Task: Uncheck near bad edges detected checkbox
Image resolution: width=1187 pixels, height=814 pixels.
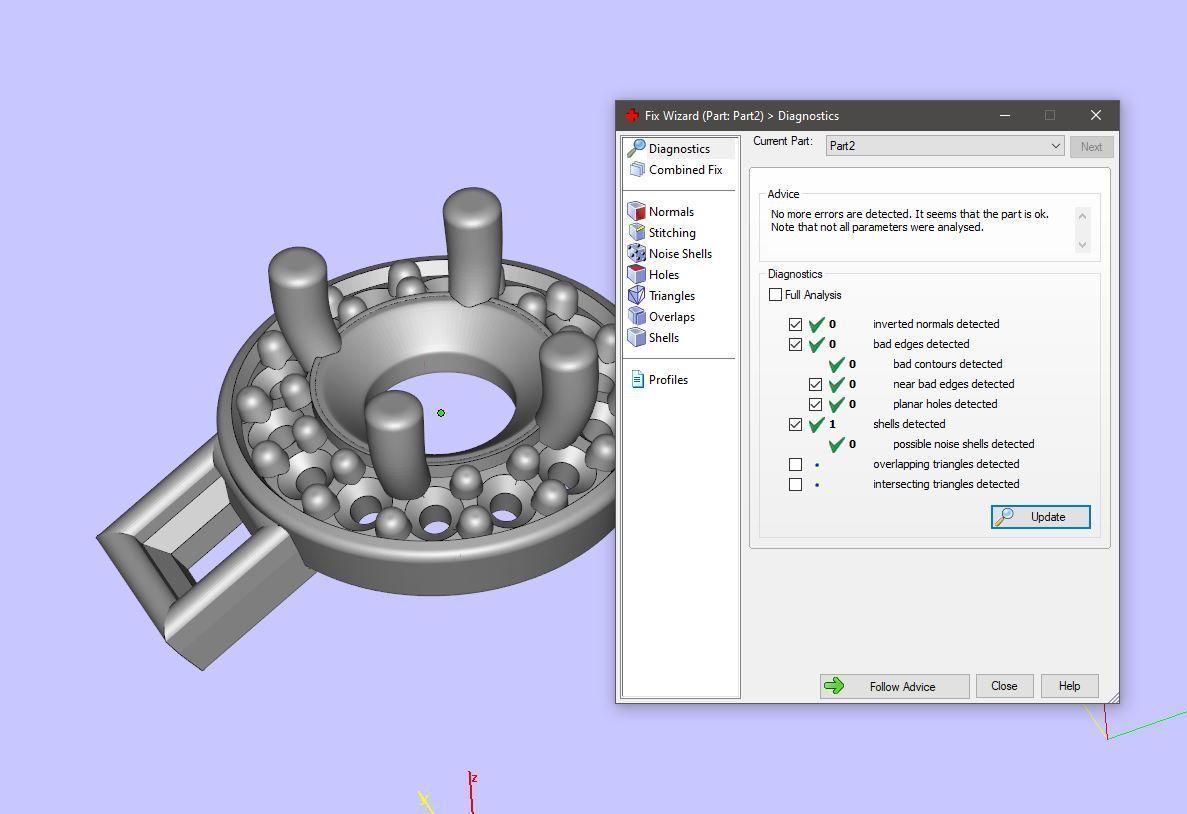Action: [x=815, y=384]
